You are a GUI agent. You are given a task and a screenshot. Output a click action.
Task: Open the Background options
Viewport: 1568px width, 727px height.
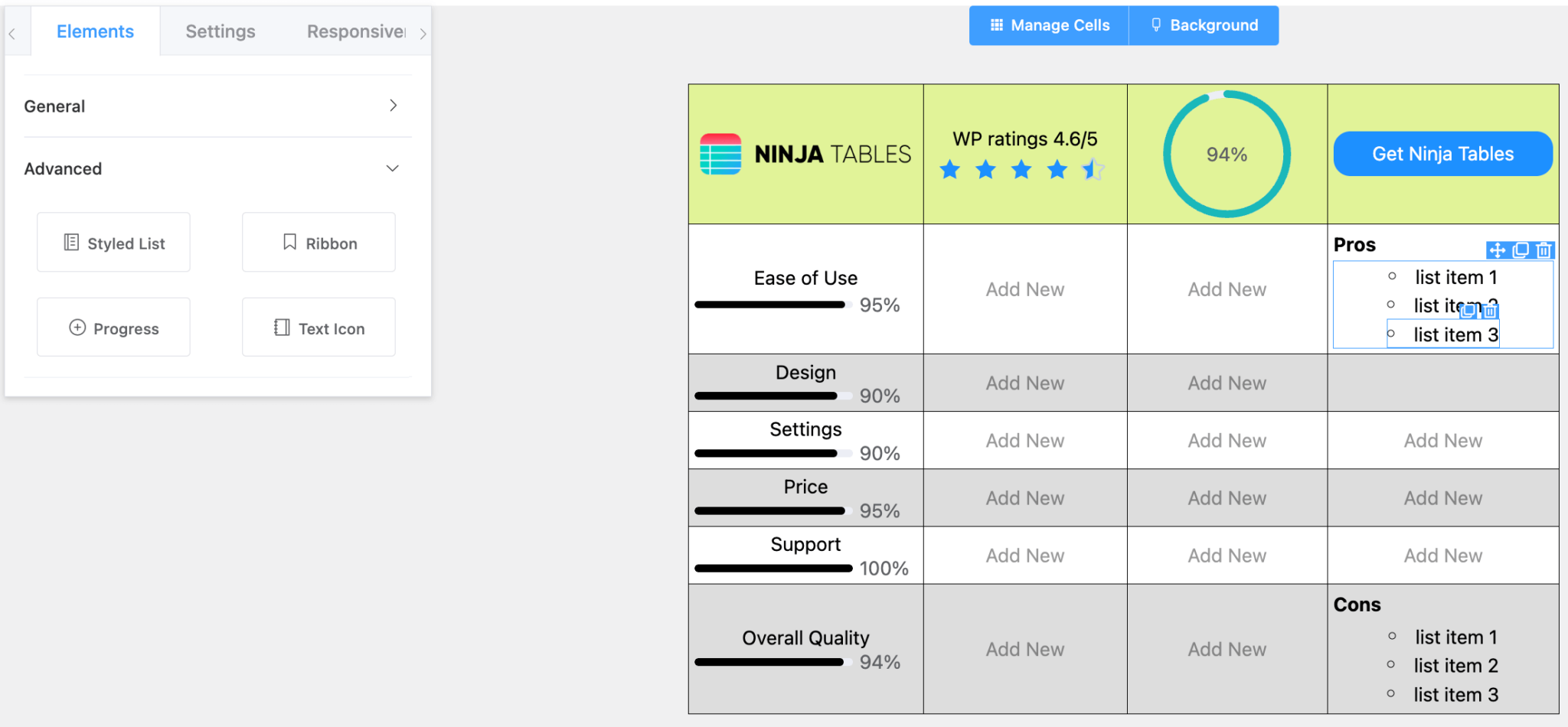pos(1204,25)
